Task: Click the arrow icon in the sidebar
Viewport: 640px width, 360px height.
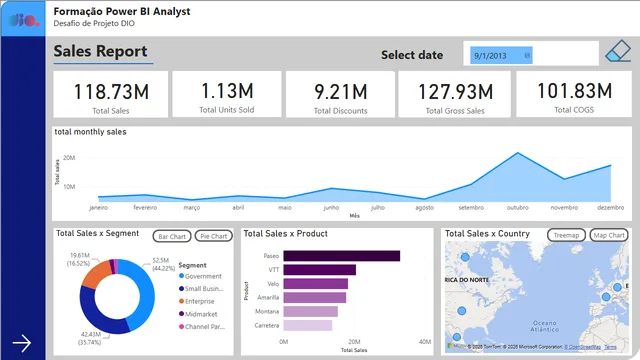Action: (x=22, y=343)
